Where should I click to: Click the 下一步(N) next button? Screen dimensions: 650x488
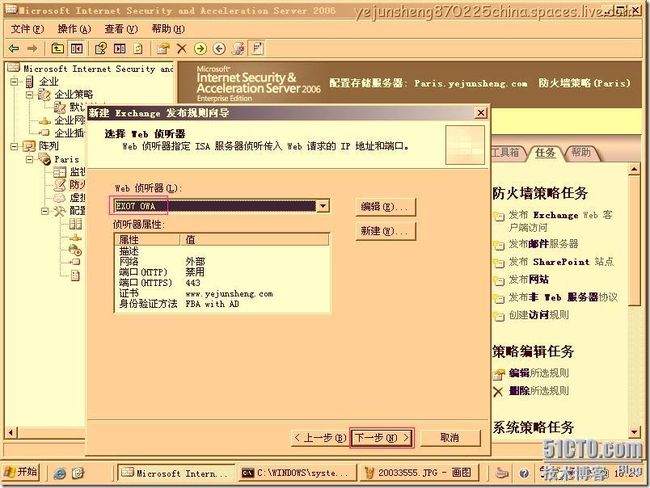[382, 438]
